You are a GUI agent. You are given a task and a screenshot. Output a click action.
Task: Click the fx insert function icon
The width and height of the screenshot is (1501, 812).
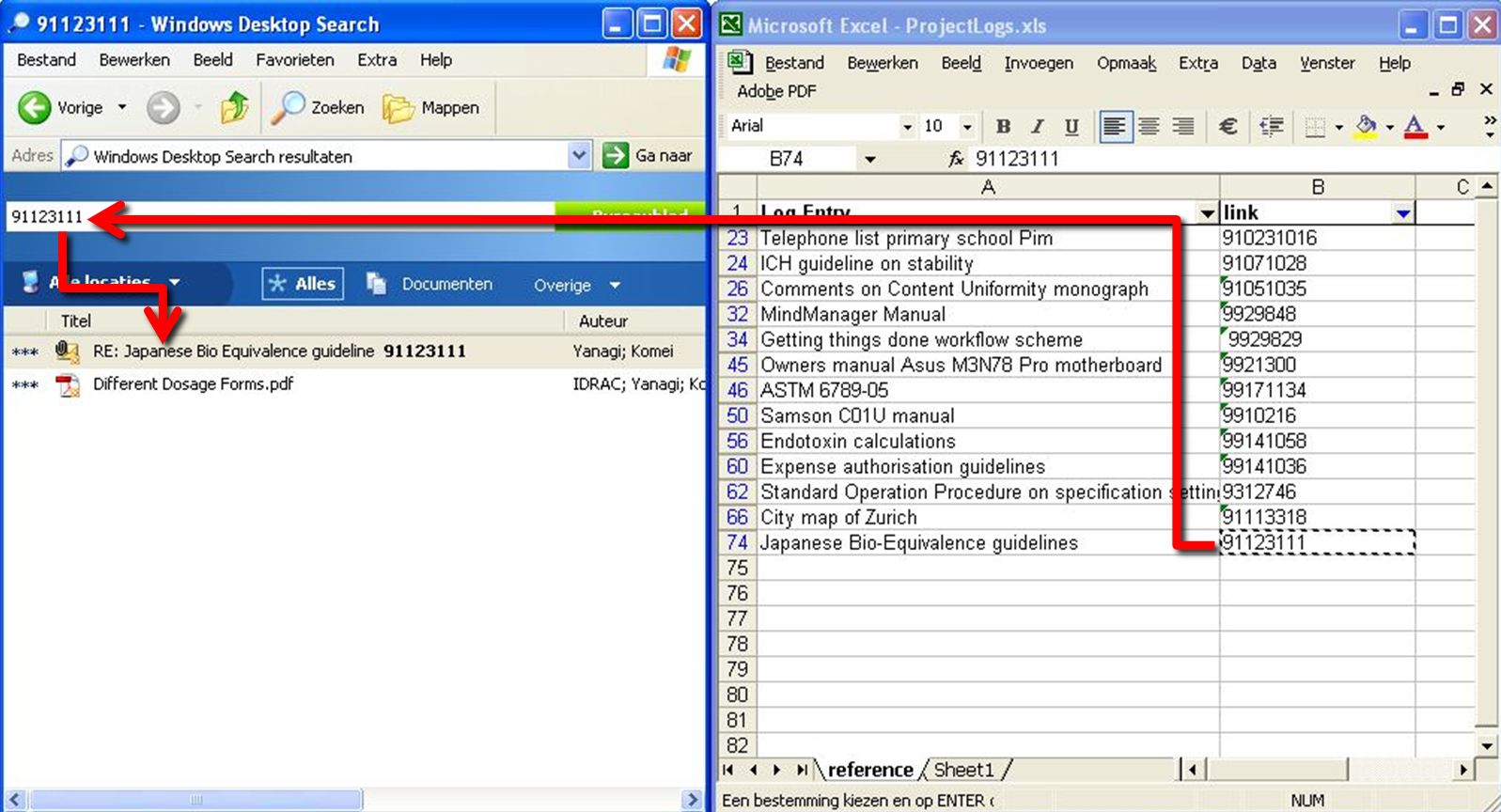pos(955,159)
